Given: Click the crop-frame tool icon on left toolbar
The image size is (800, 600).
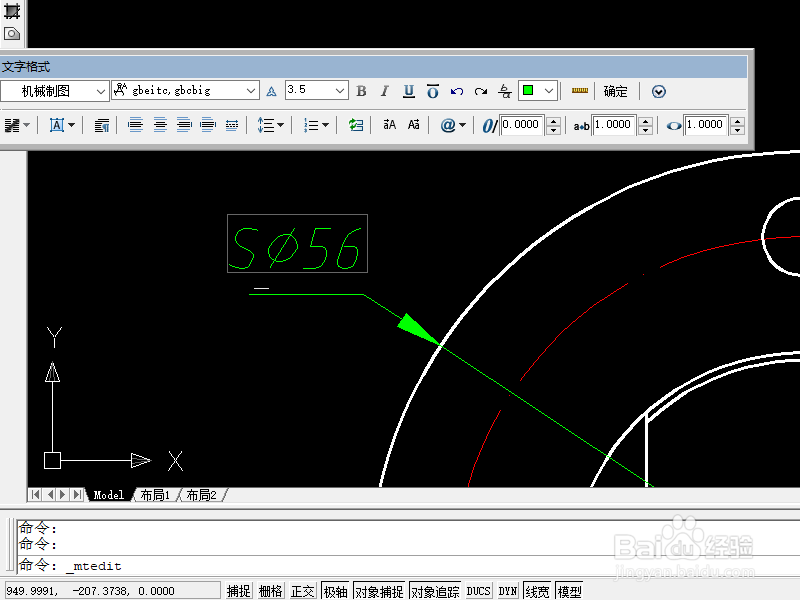Looking at the screenshot, I should click(12, 11).
